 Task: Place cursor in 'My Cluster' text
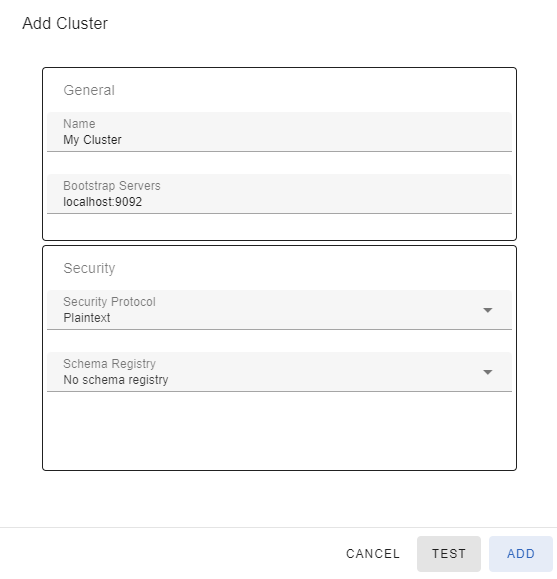tap(92, 140)
